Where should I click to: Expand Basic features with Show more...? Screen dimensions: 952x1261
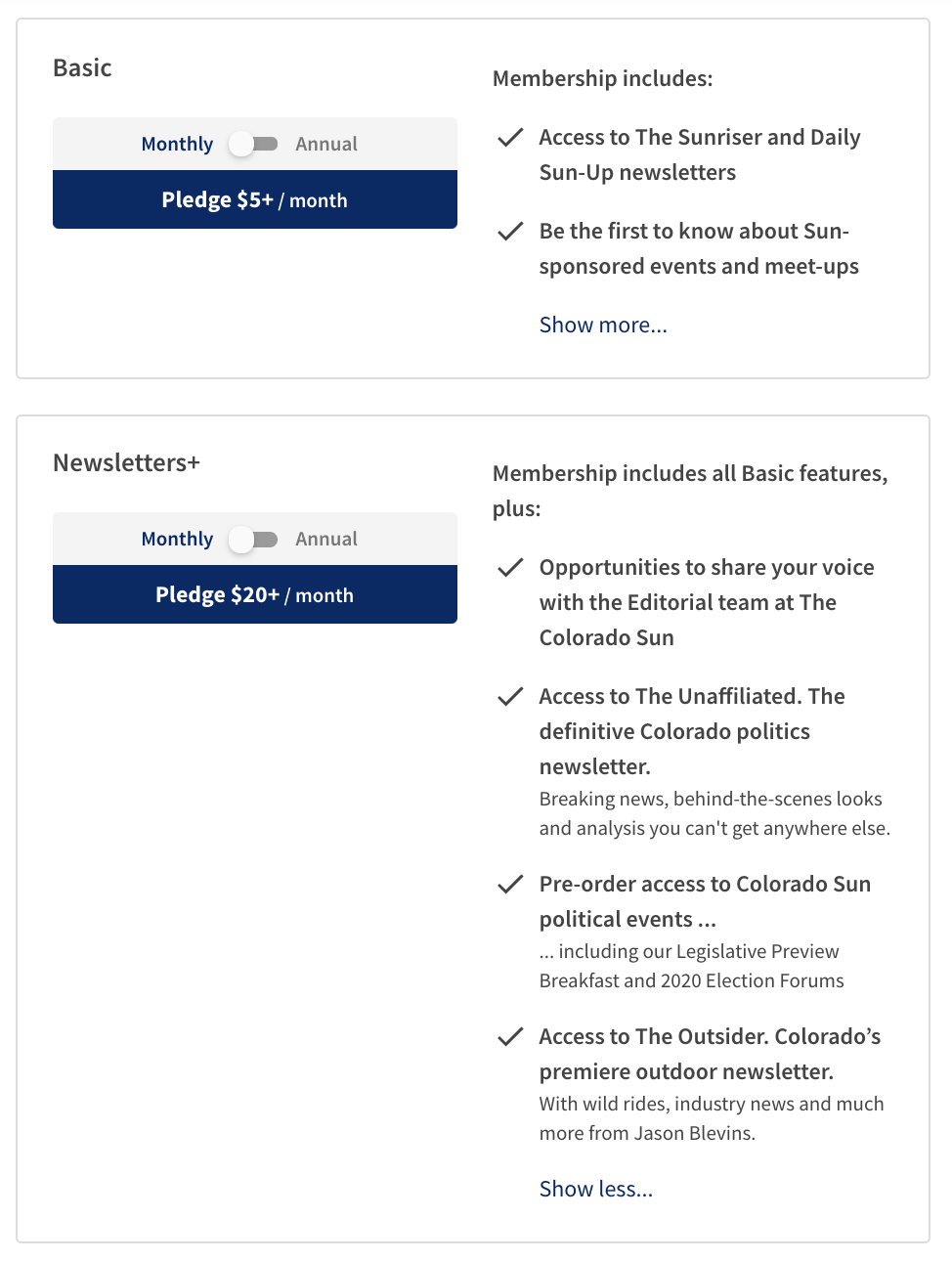[x=603, y=325]
